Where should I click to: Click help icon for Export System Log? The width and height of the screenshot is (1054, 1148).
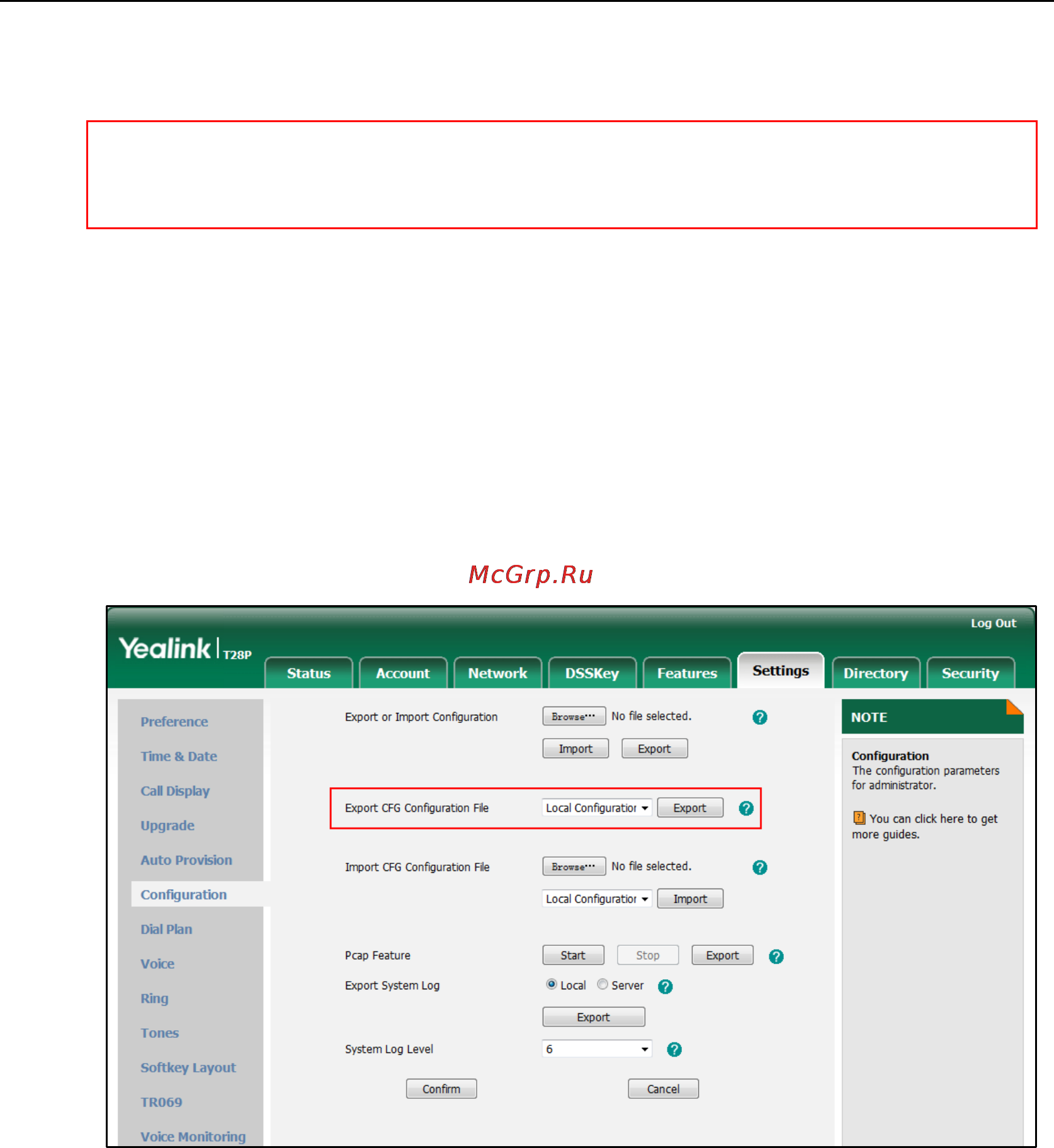(665, 986)
